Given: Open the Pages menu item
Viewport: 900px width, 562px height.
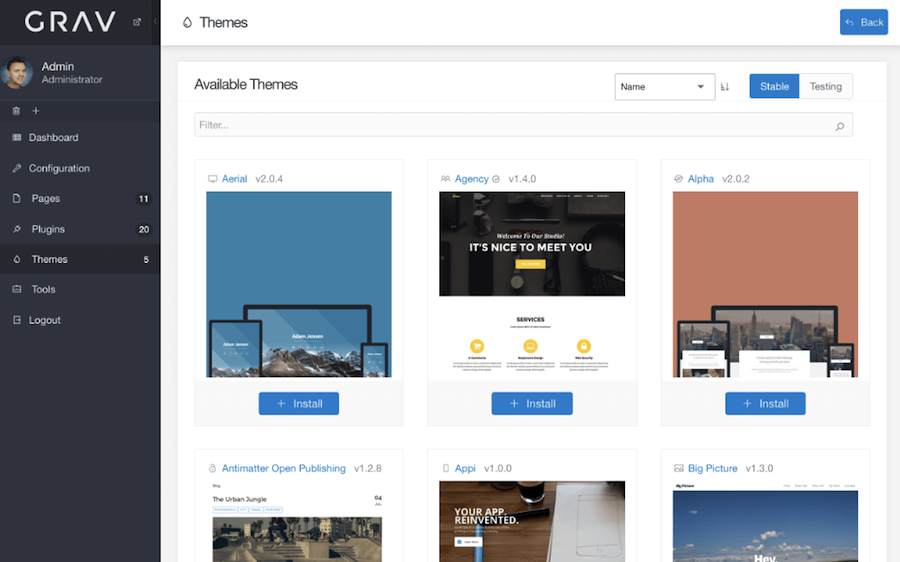Looking at the screenshot, I should pyautogui.click(x=80, y=199).
